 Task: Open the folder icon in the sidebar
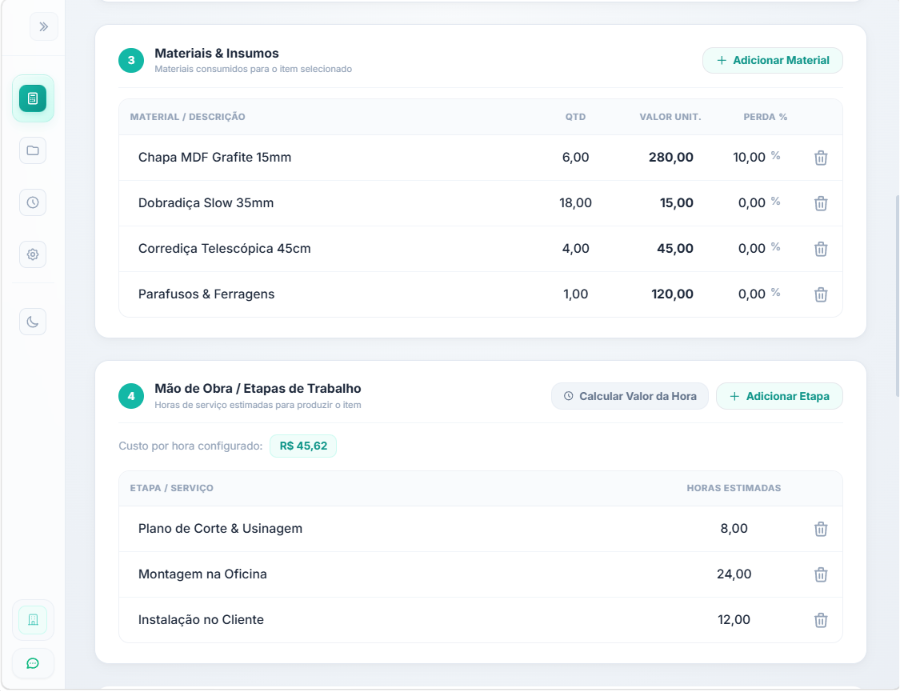click(x=33, y=150)
